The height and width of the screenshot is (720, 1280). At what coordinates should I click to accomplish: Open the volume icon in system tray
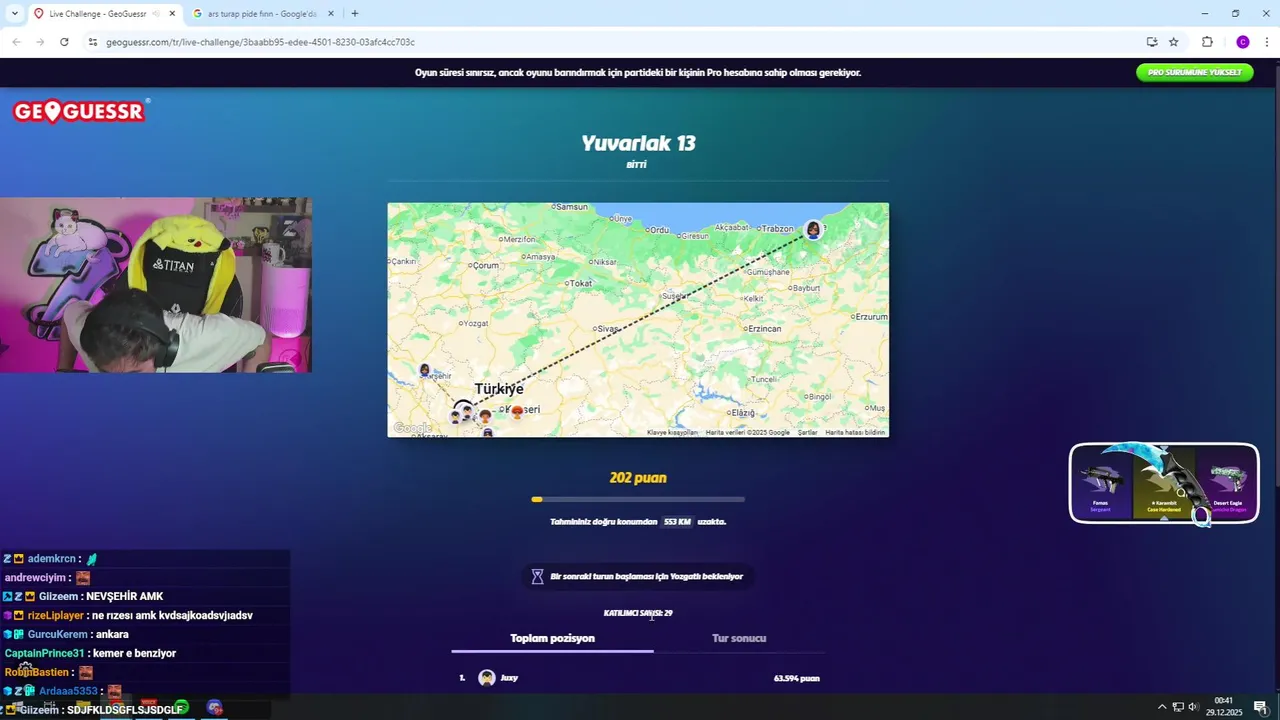coord(1193,707)
